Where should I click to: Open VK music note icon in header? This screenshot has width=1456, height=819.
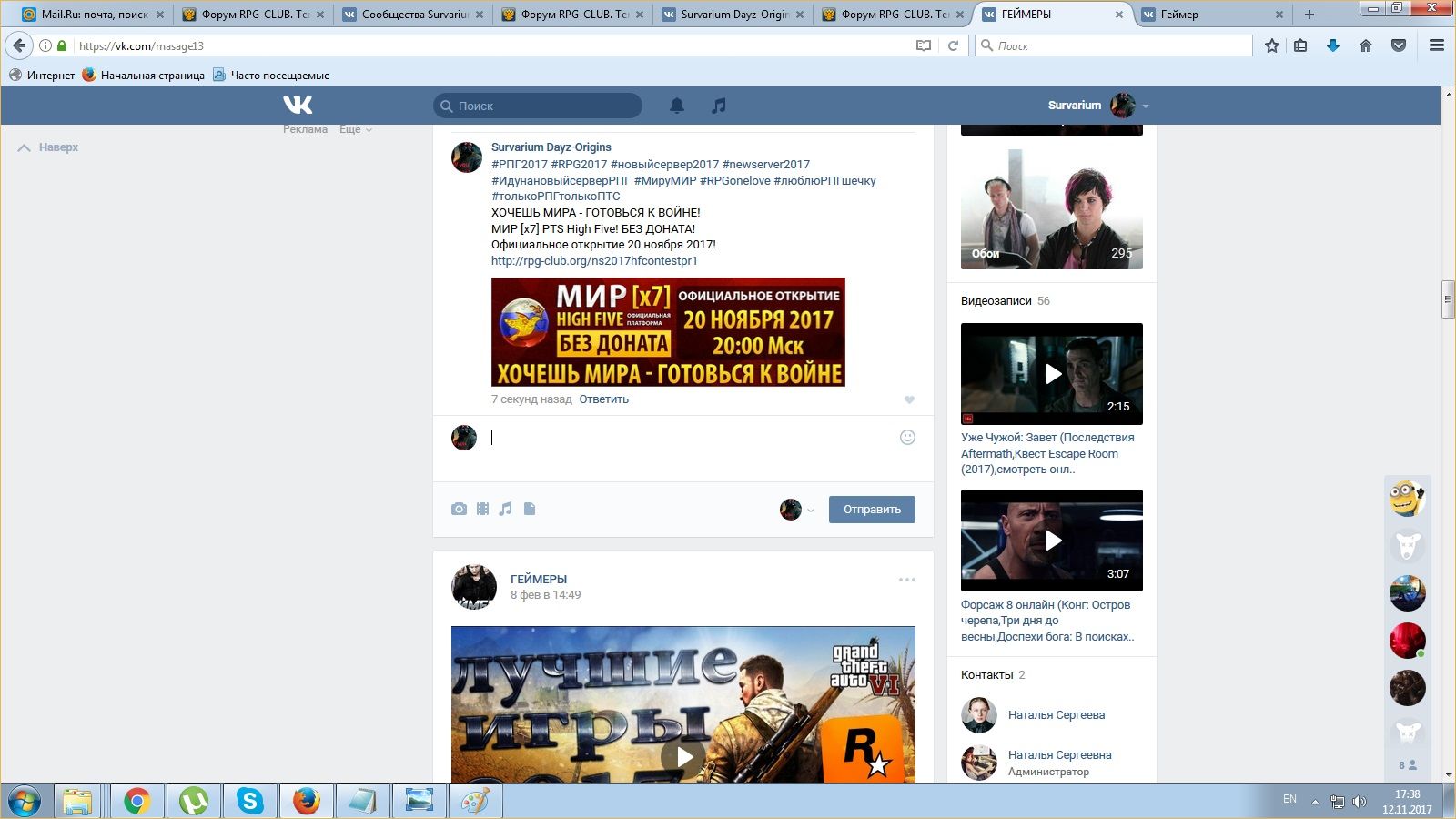[719, 106]
